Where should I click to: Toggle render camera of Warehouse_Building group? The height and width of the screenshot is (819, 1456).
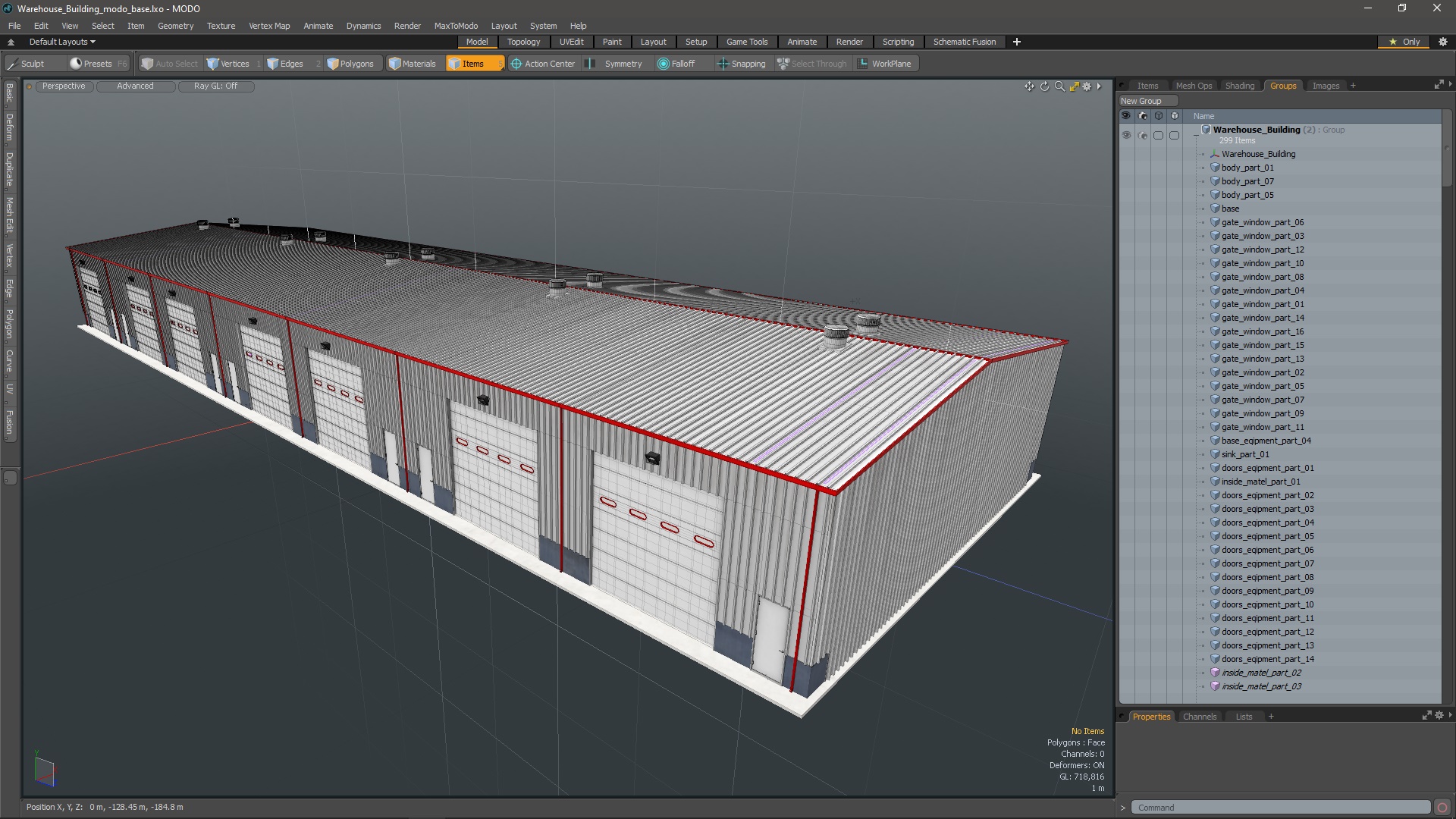(x=1143, y=135)
